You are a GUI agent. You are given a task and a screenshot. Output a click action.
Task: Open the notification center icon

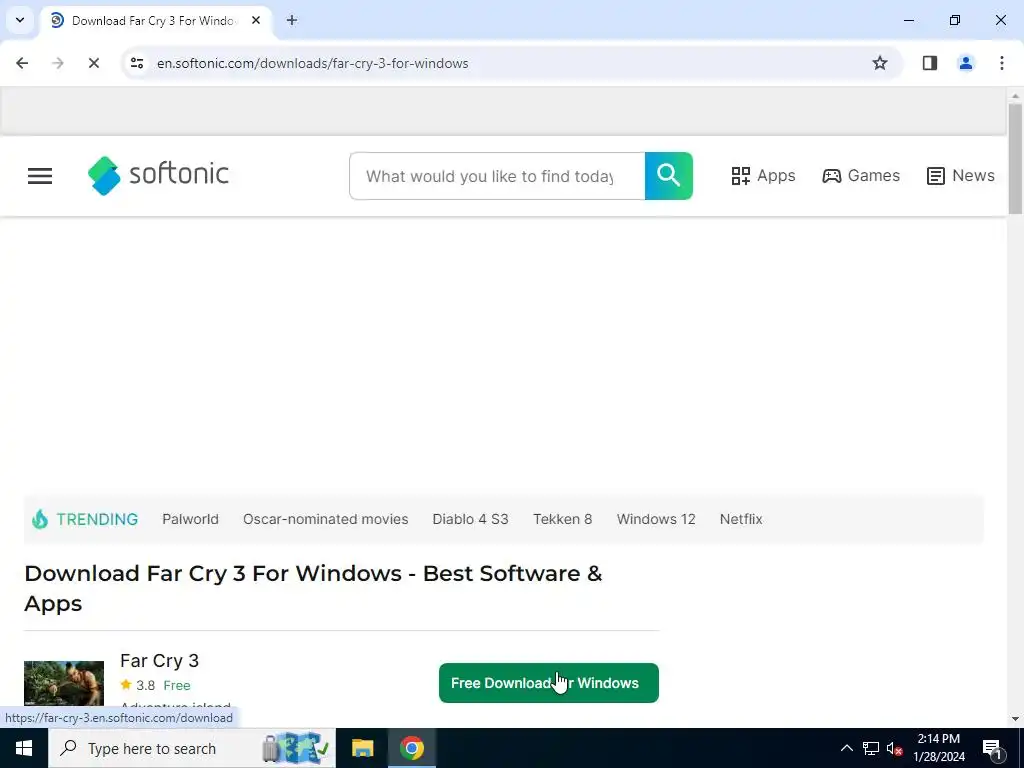tap(992, 748)
